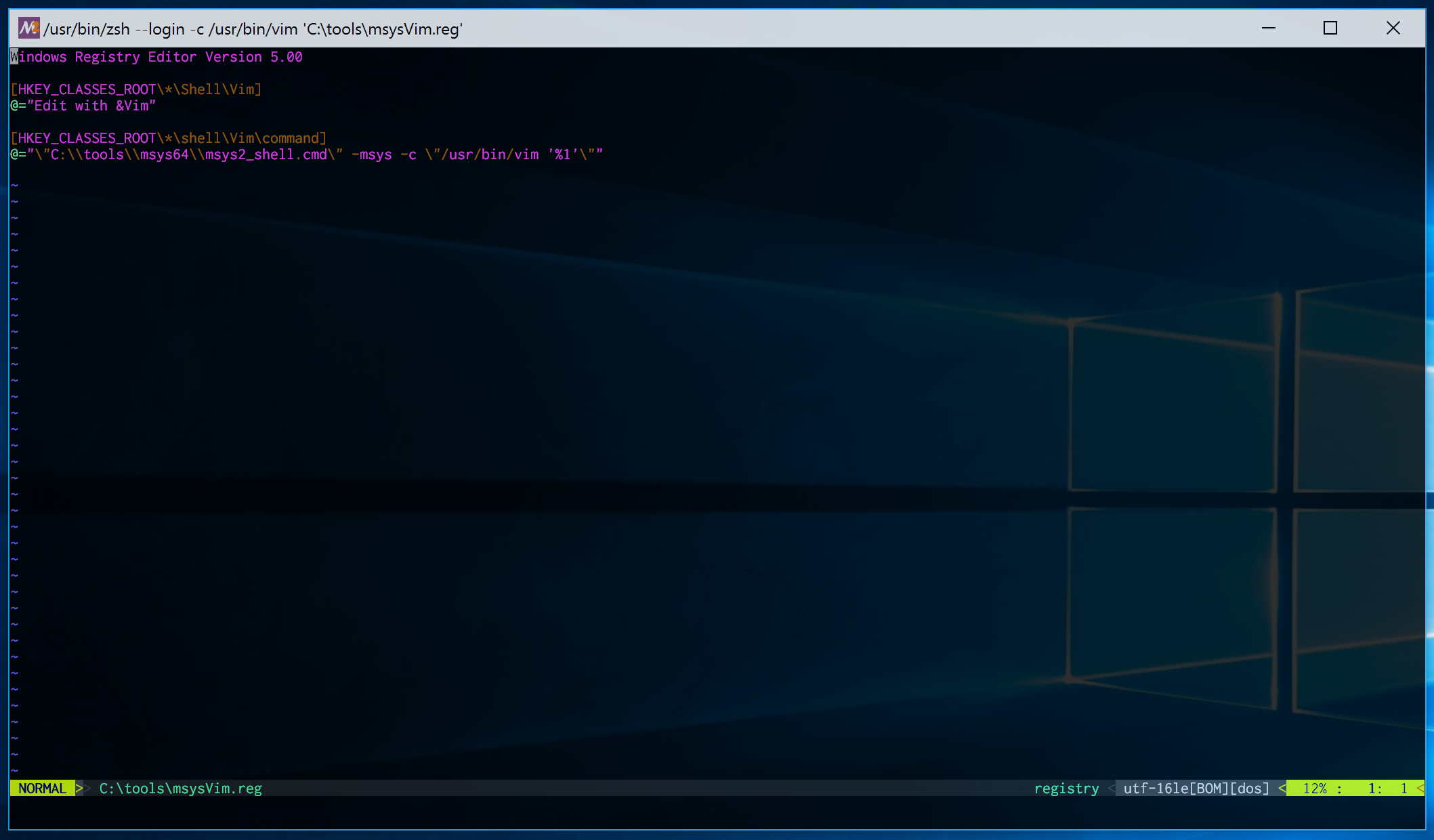Click 'msys2_shell.cmd' in the command line

[x=266, y=154]
